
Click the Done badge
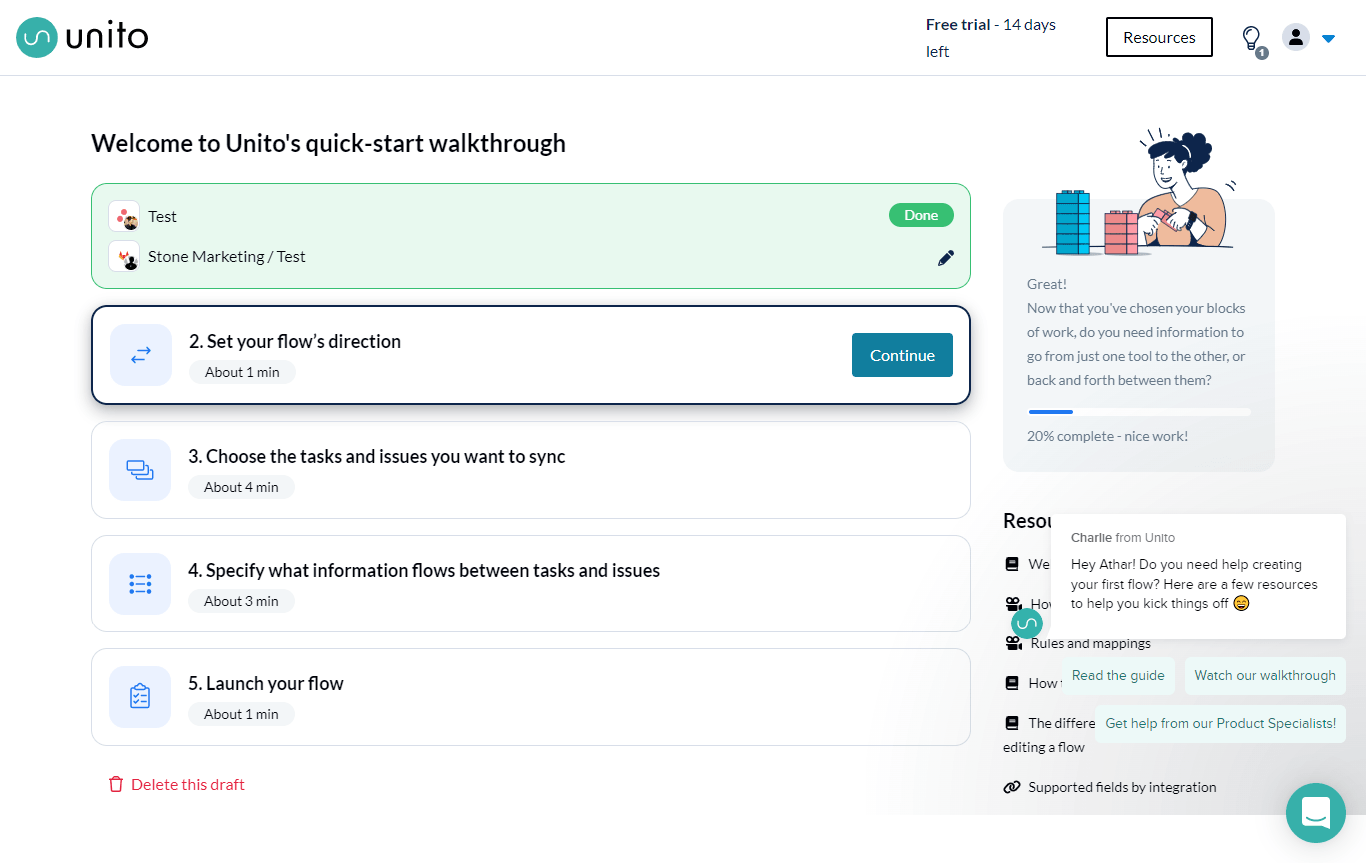921,215
